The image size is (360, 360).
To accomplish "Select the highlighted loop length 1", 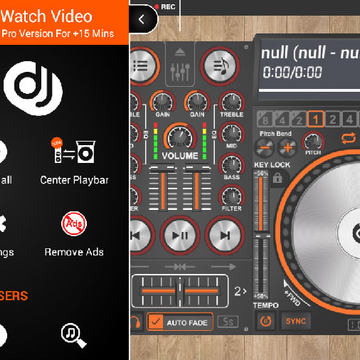I will click(x=315, y=119).
